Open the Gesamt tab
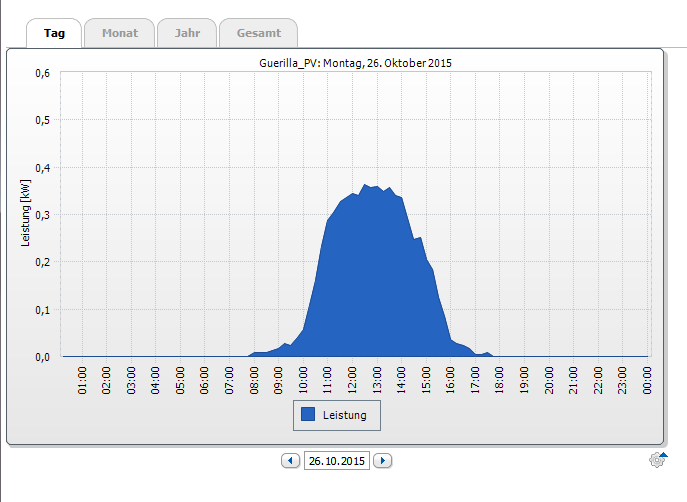The height and width of the screenshot is (502, 687). [x=258, y=33]
